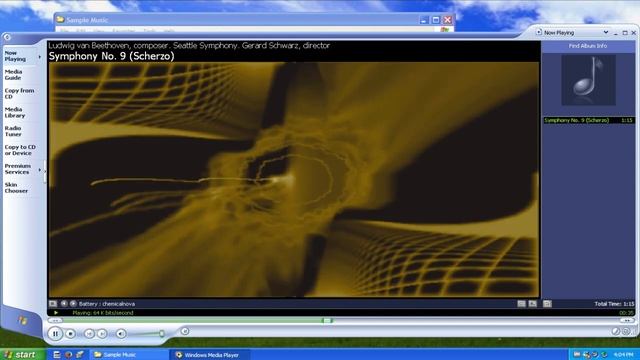Expand the Now Playing sidebar arrow
Screen dimensions: 640x360
[x=40, y=57]
